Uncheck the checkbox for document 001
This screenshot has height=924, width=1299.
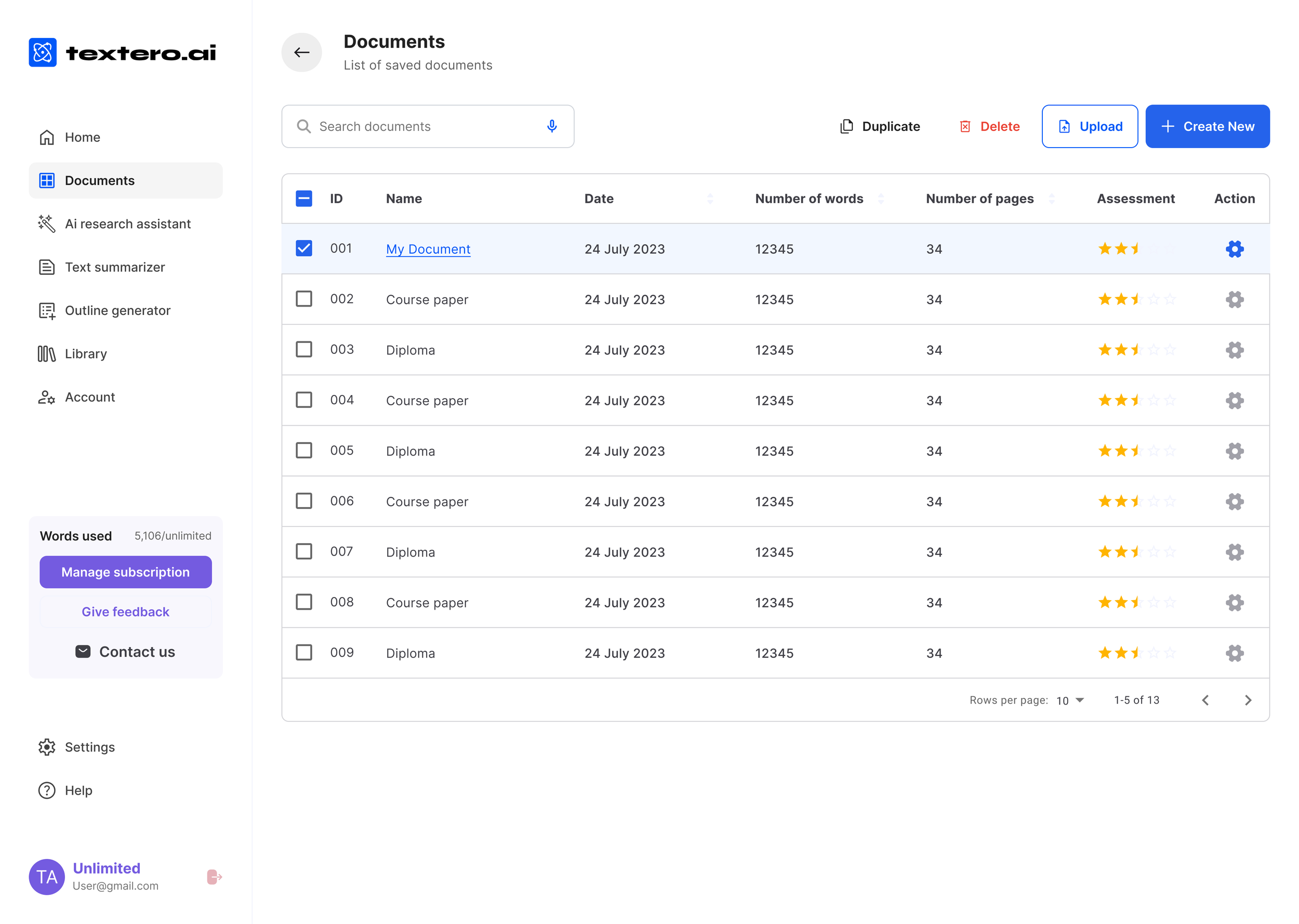(x=304, y=248)
